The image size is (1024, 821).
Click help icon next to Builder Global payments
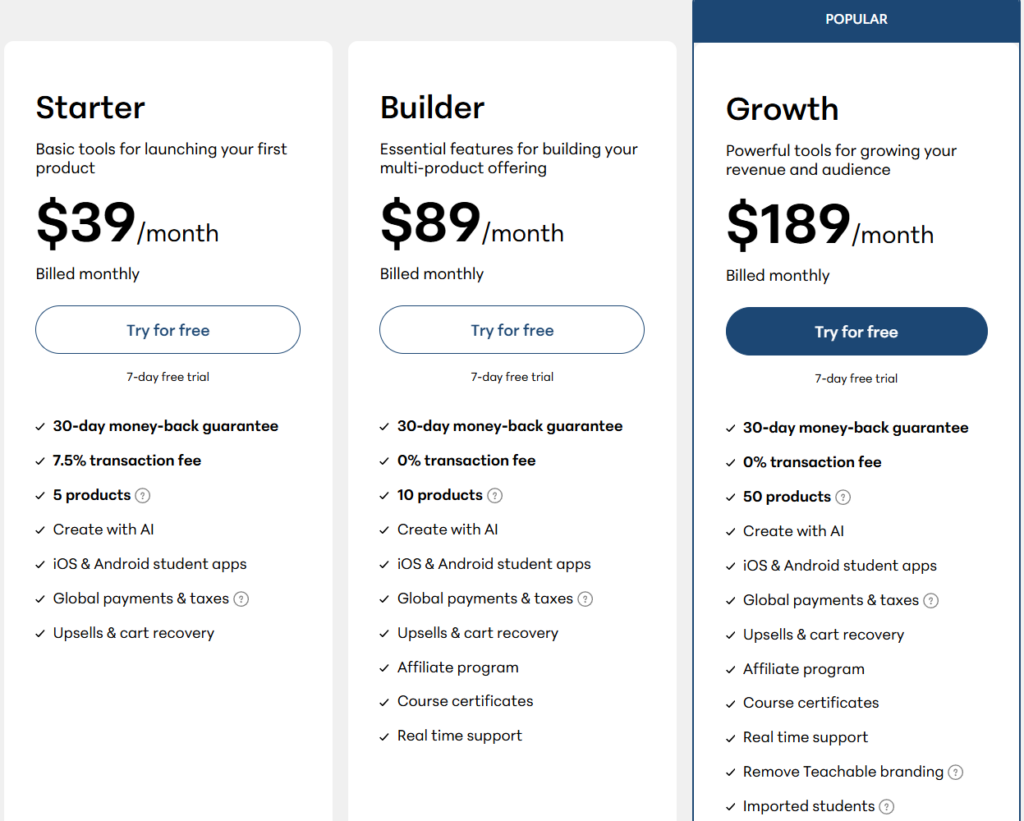tap(585, 599)
